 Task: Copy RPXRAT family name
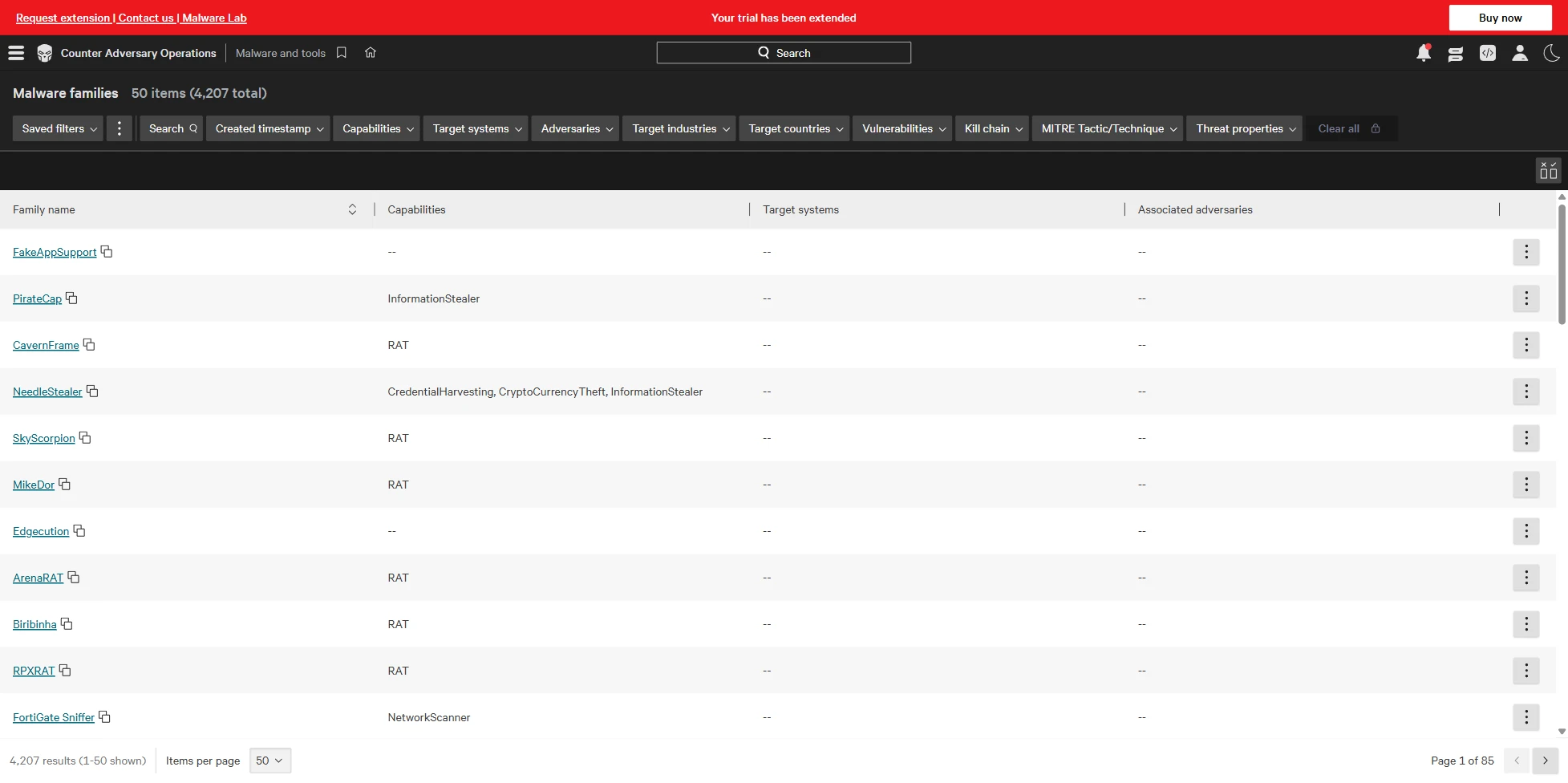pyautogui.click(x=65, y=671)
